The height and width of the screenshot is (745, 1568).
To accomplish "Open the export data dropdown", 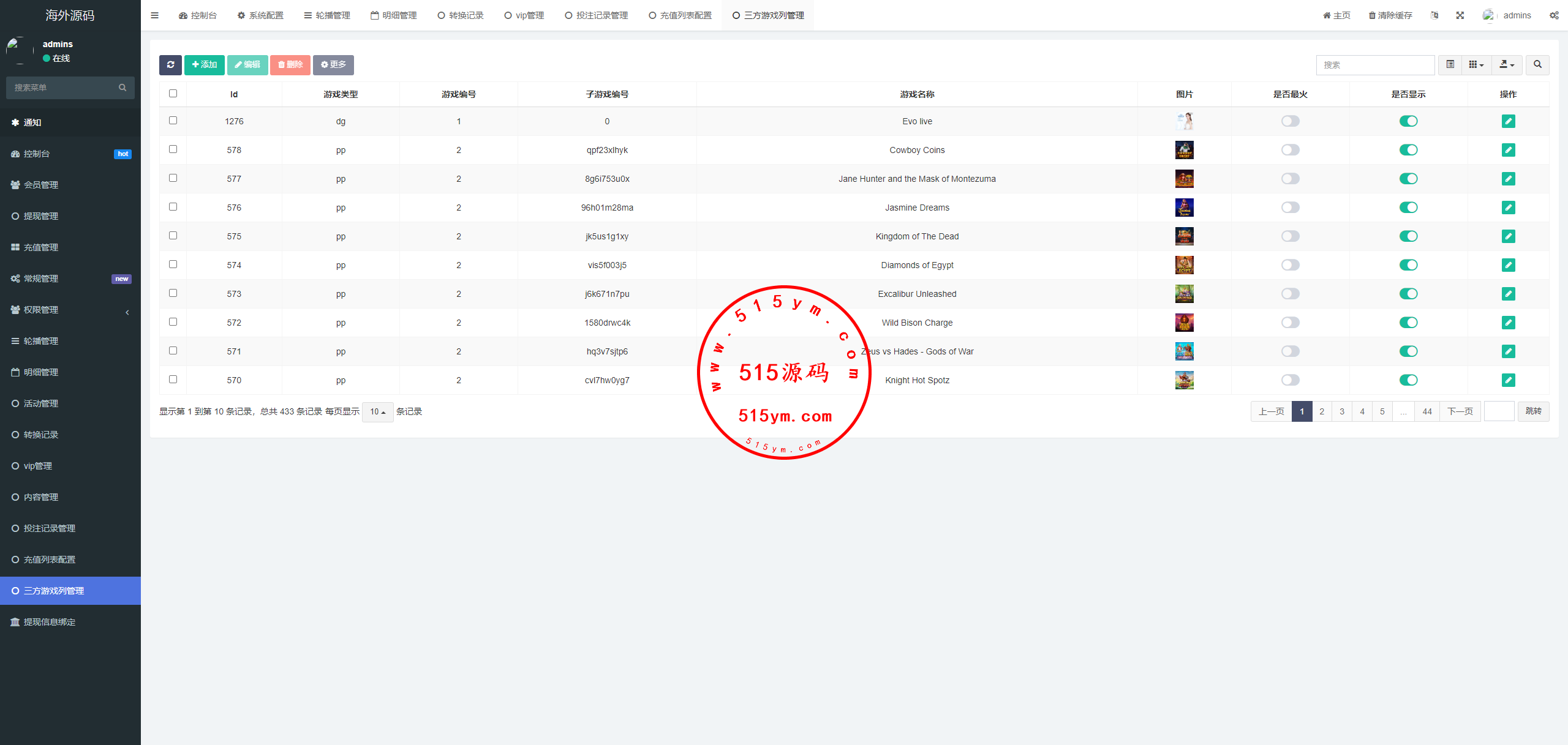I will (x=1506, y=65).
